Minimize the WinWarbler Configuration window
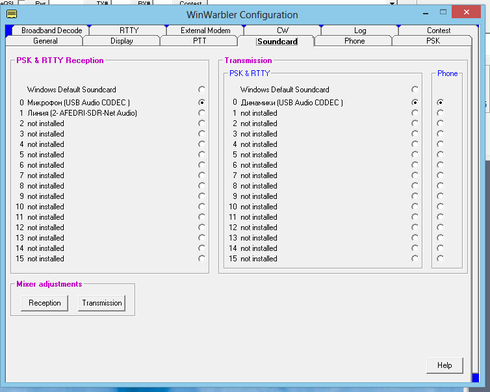 [x=426, y=13]
